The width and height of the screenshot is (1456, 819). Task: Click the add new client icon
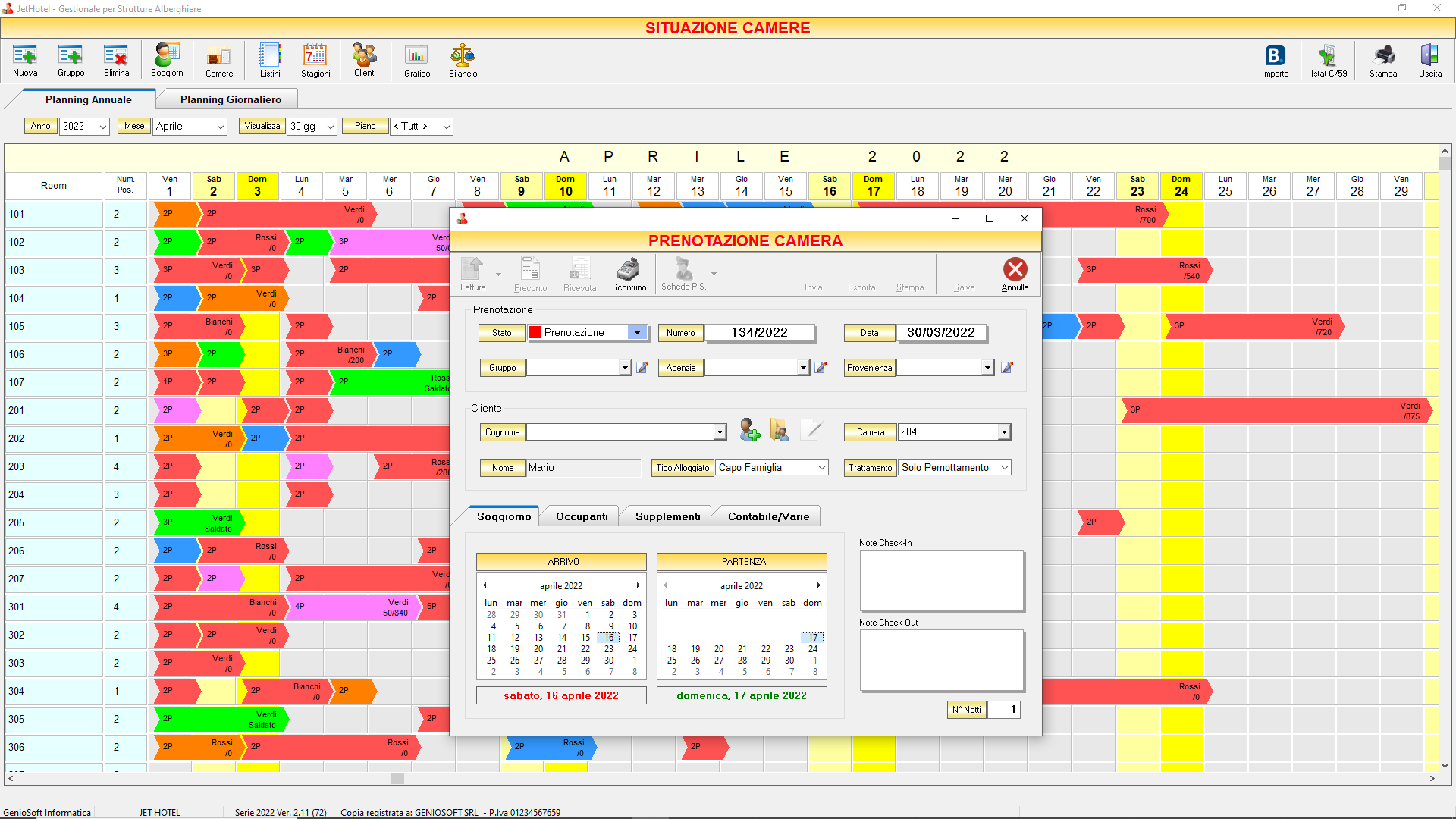pos(749,430)
